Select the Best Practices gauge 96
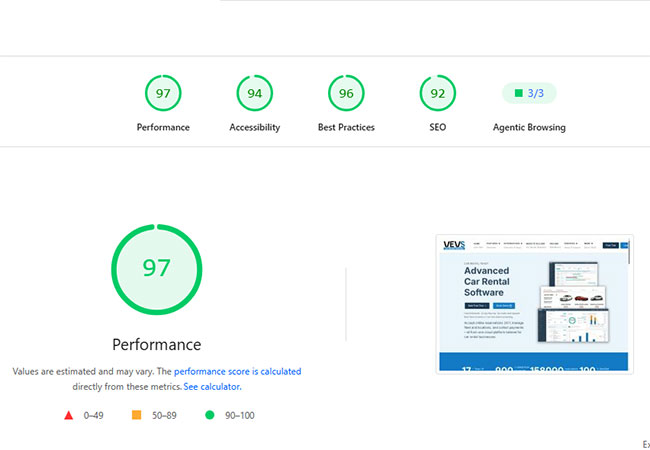Screen dimensions: 650x450 click(x=346, y=93)
